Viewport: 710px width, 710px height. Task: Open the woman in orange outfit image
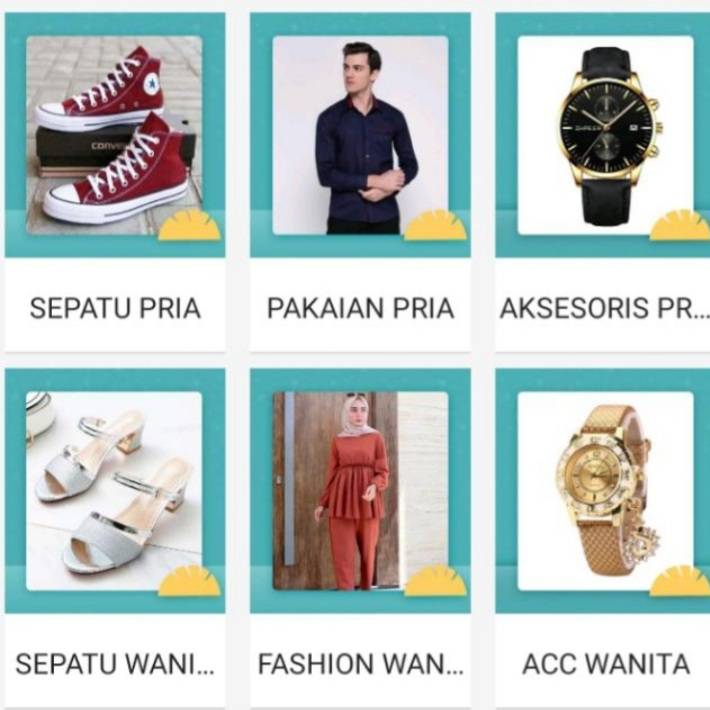click(360, 491)
